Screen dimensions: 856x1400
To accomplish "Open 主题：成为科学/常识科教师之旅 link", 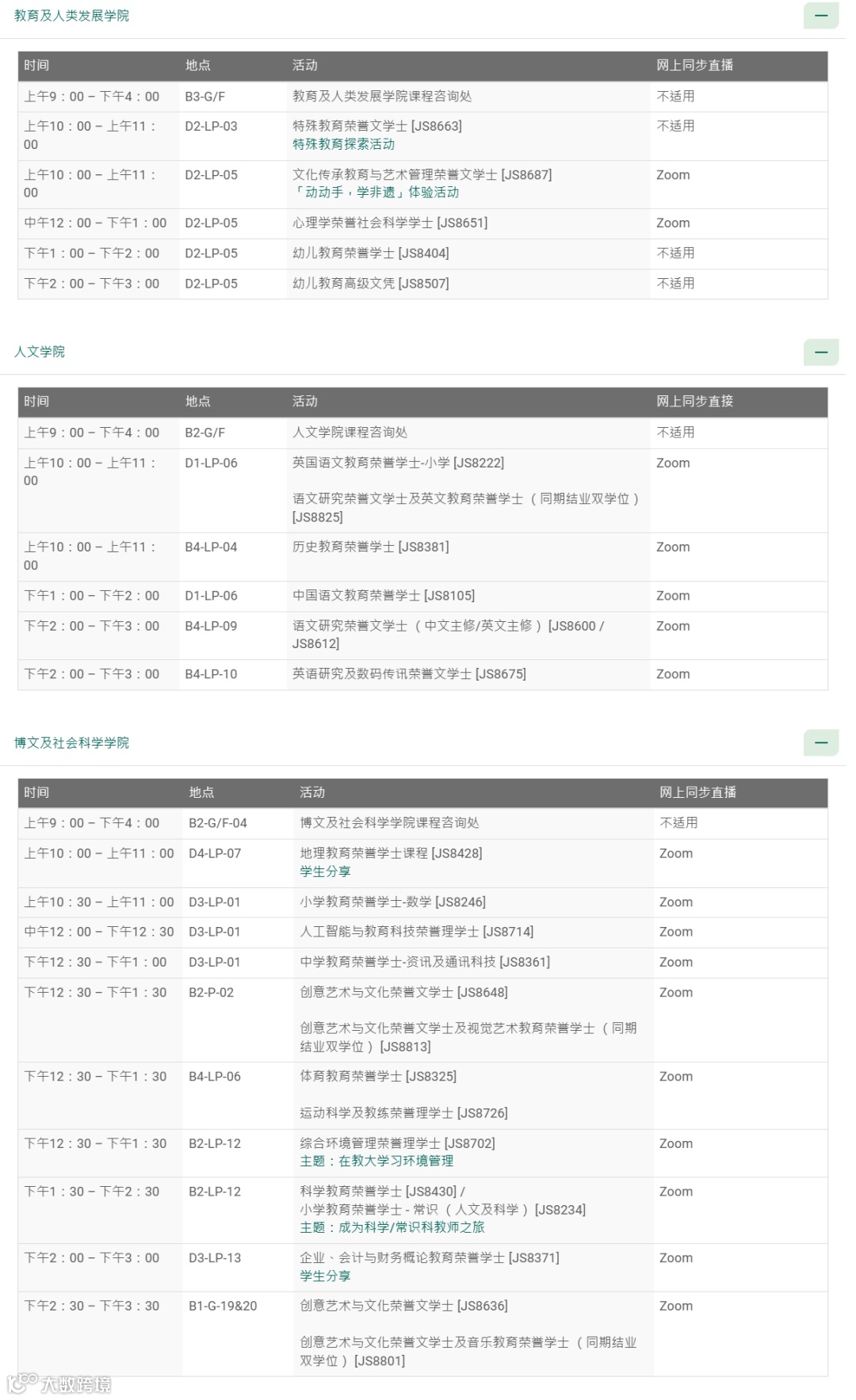I will coord(392,1227).
